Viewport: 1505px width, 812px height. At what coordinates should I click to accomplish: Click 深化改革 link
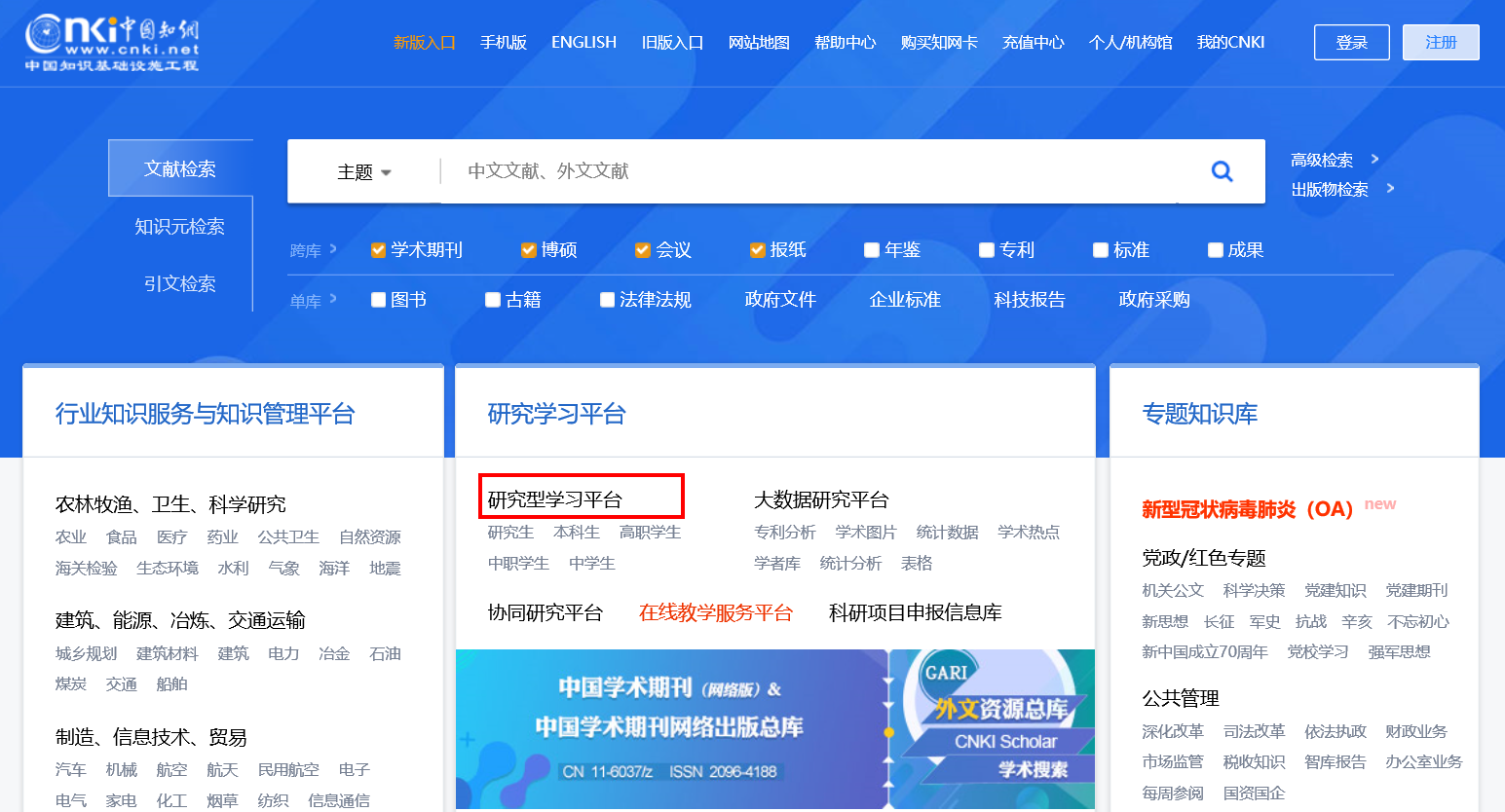(1173, 731)
